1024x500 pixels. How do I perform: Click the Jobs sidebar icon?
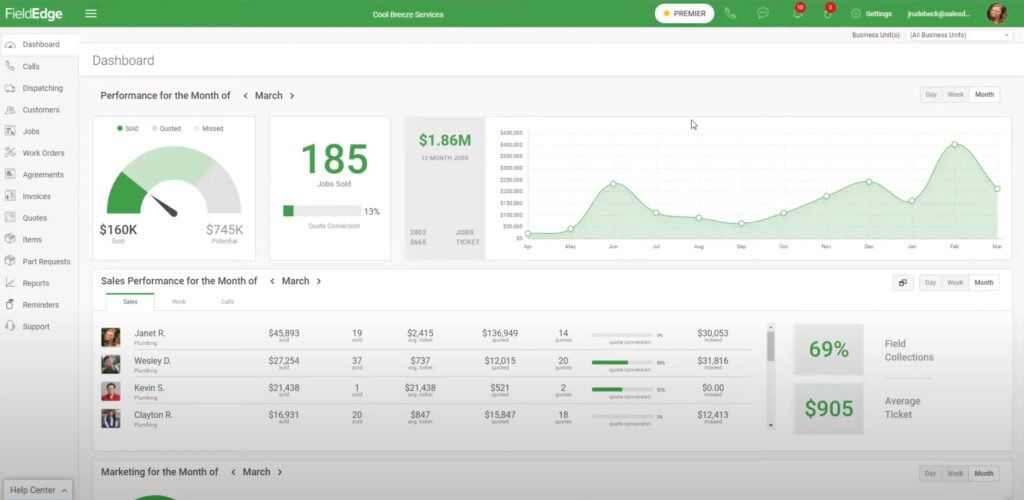[10, 131]
